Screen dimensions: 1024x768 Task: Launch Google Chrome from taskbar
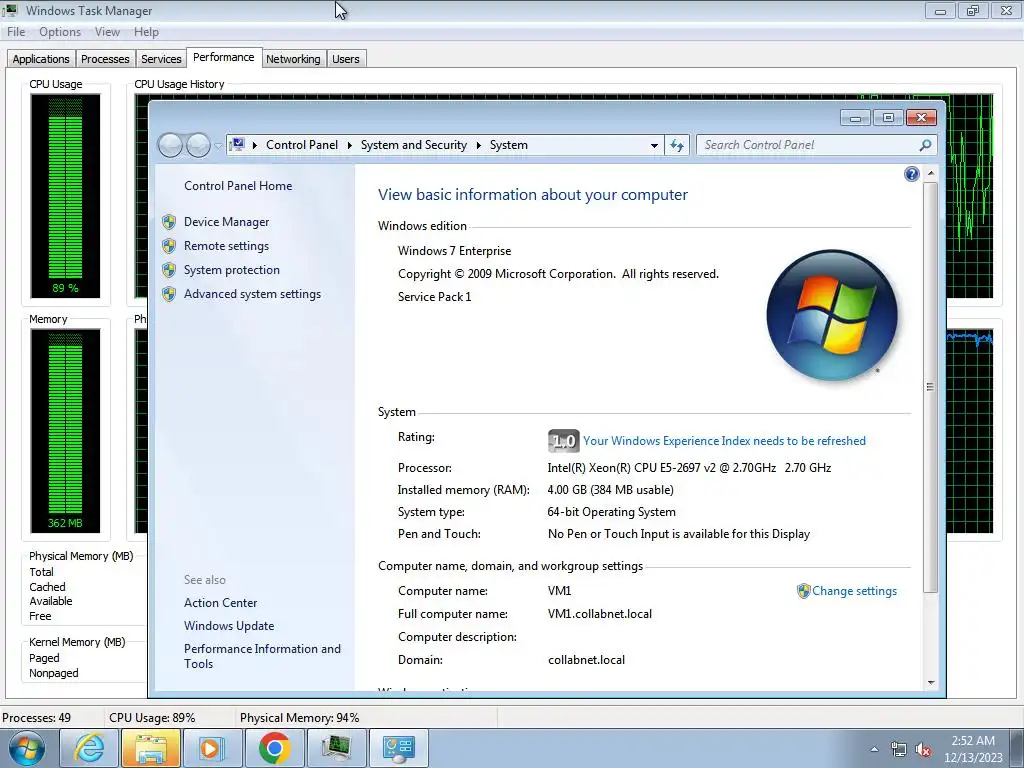tap(274, 748)
